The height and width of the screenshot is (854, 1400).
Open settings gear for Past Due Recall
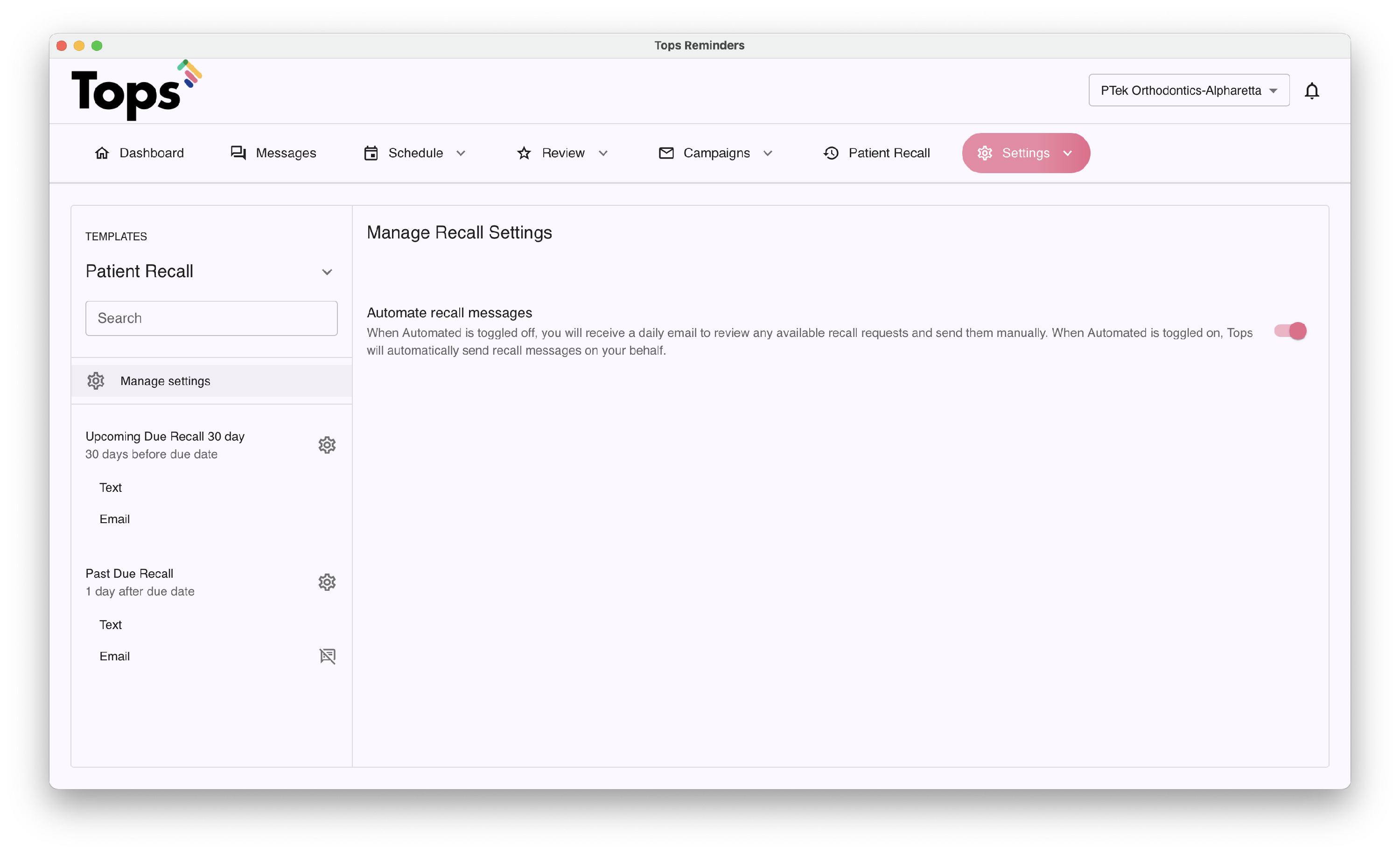pos(327,582)
